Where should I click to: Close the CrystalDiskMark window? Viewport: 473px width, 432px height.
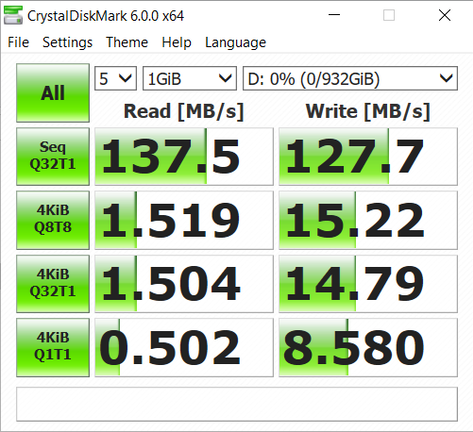[445, 15]
